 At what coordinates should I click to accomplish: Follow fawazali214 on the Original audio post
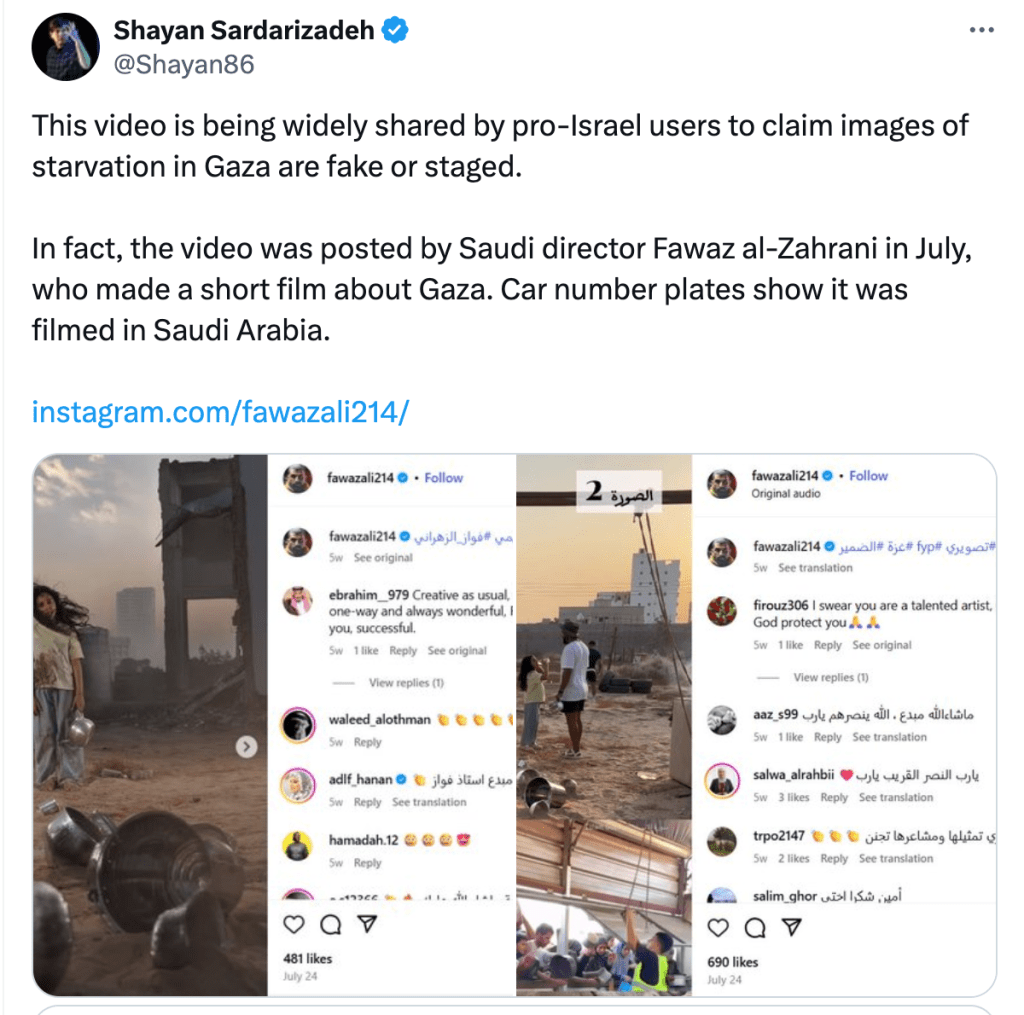point(868,476)
